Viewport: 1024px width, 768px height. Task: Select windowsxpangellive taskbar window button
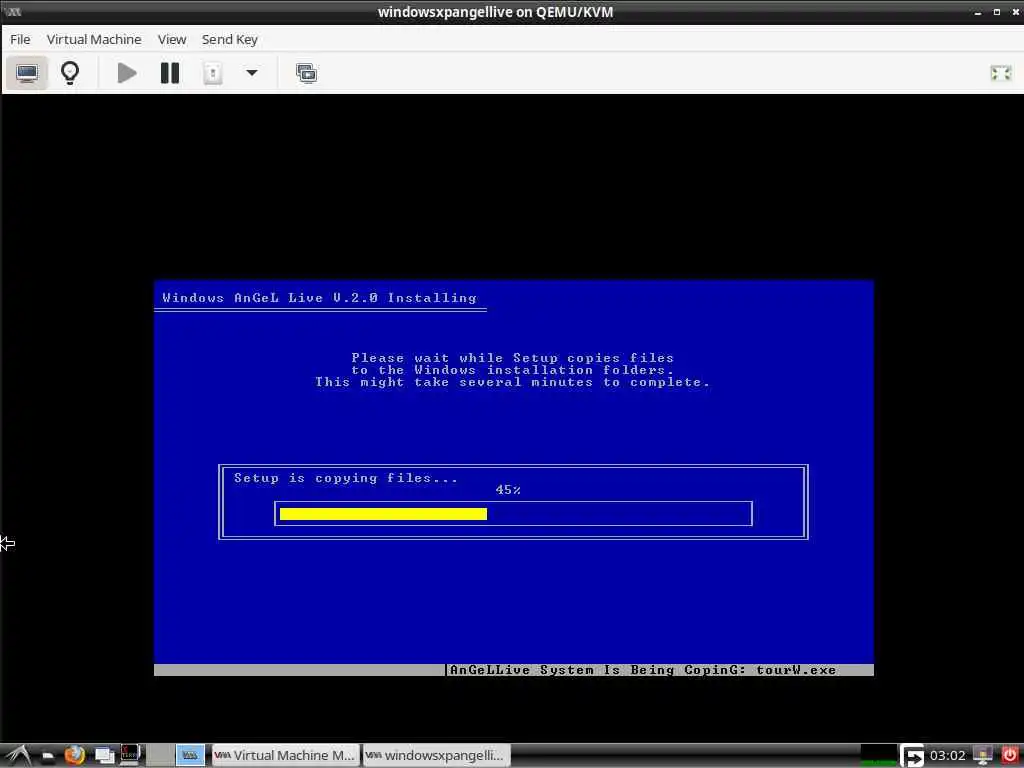(437, 756)
